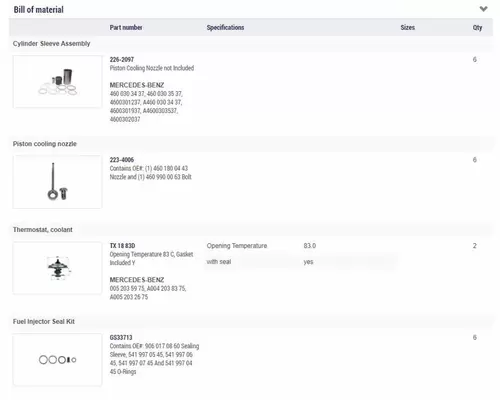Click MERCEDES-BENZ label under thermostat part
Screen dimensions: 500x400
[x=137, y=280]
